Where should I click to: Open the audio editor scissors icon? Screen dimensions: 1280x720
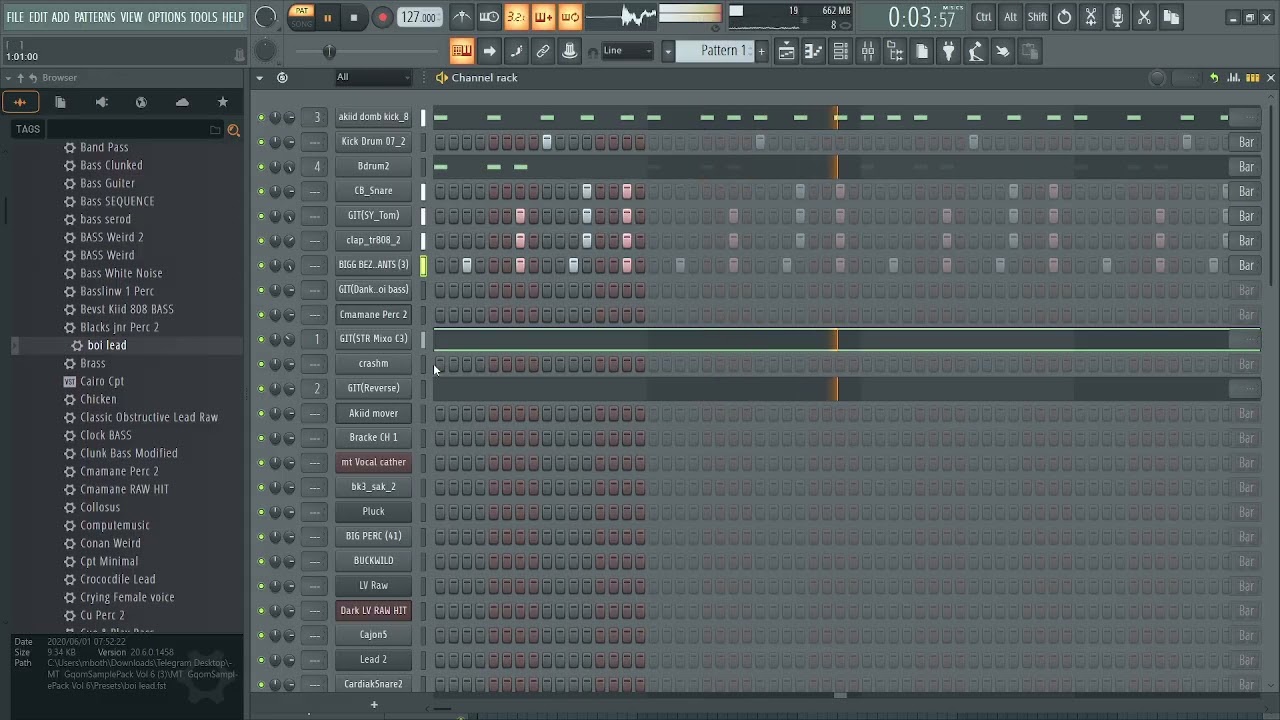click(1091, 17)
